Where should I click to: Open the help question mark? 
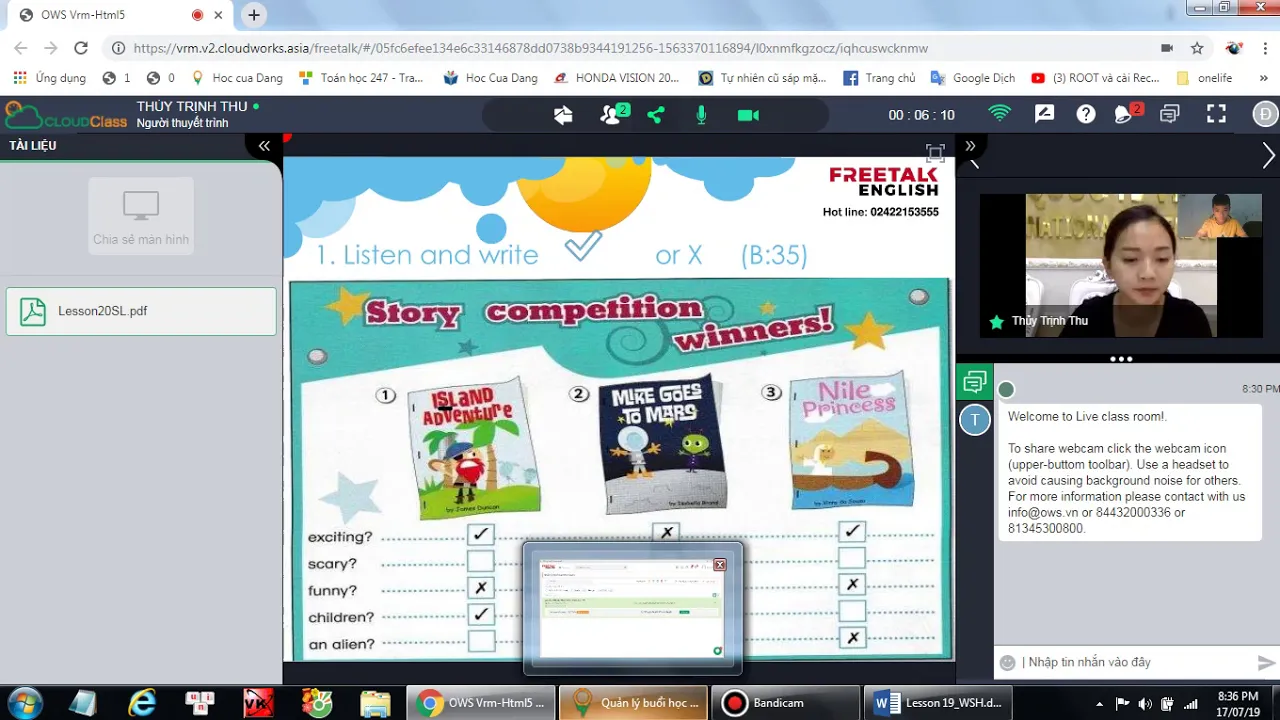click(1085, 114)
